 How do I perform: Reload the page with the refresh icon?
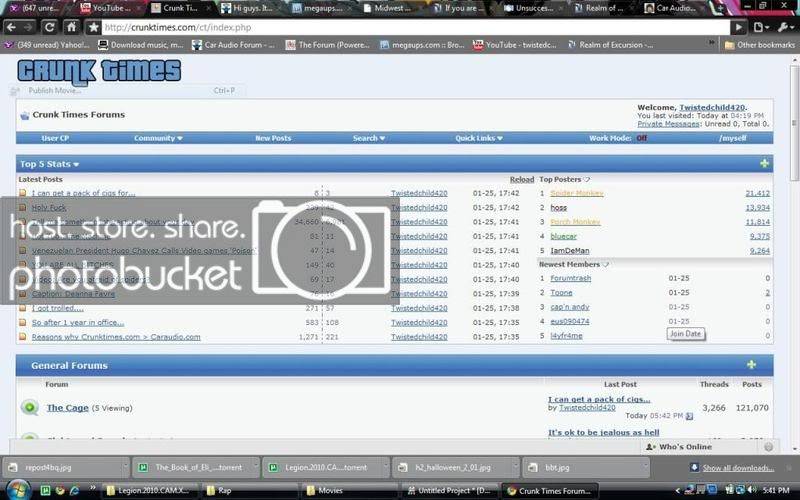[x=49, y=27]
